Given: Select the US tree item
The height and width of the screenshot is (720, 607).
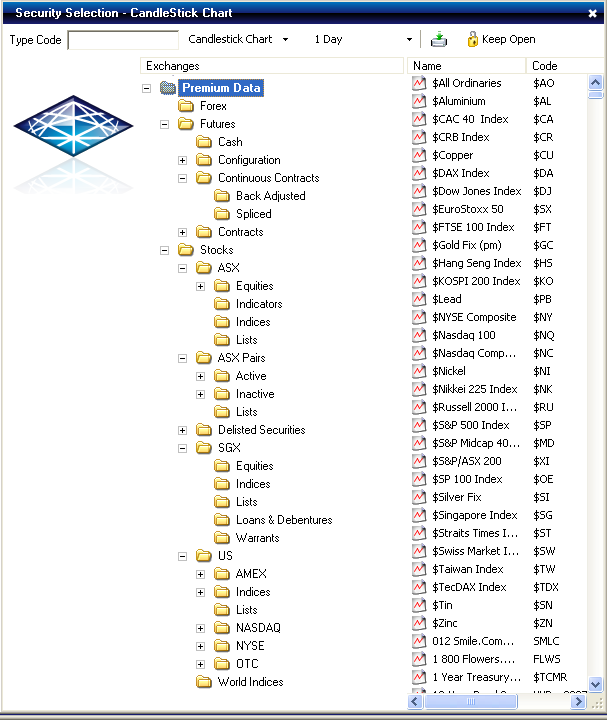Looking at the screenshot, I should point(225,556).
